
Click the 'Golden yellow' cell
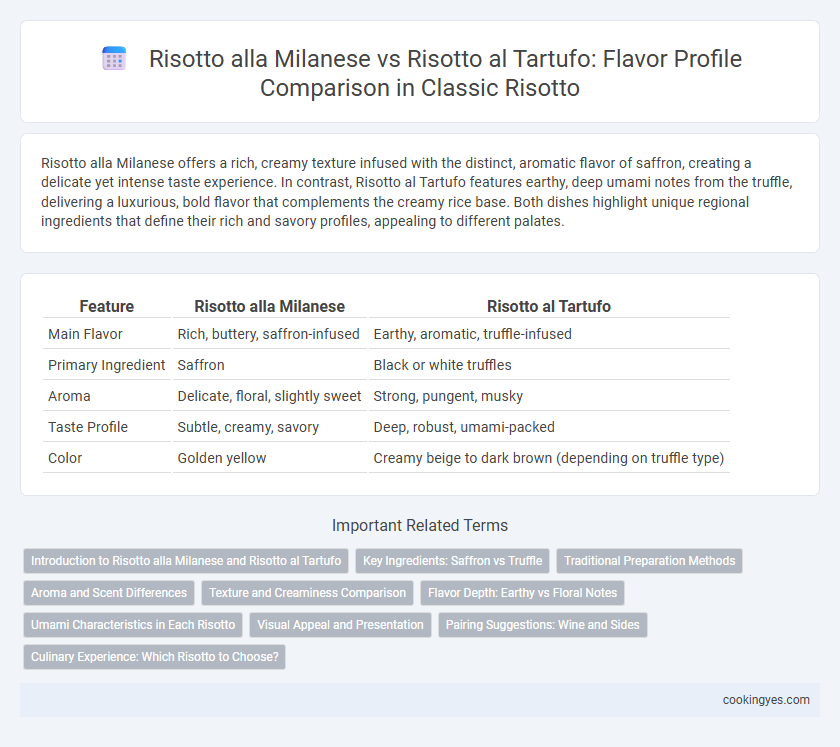269,459
